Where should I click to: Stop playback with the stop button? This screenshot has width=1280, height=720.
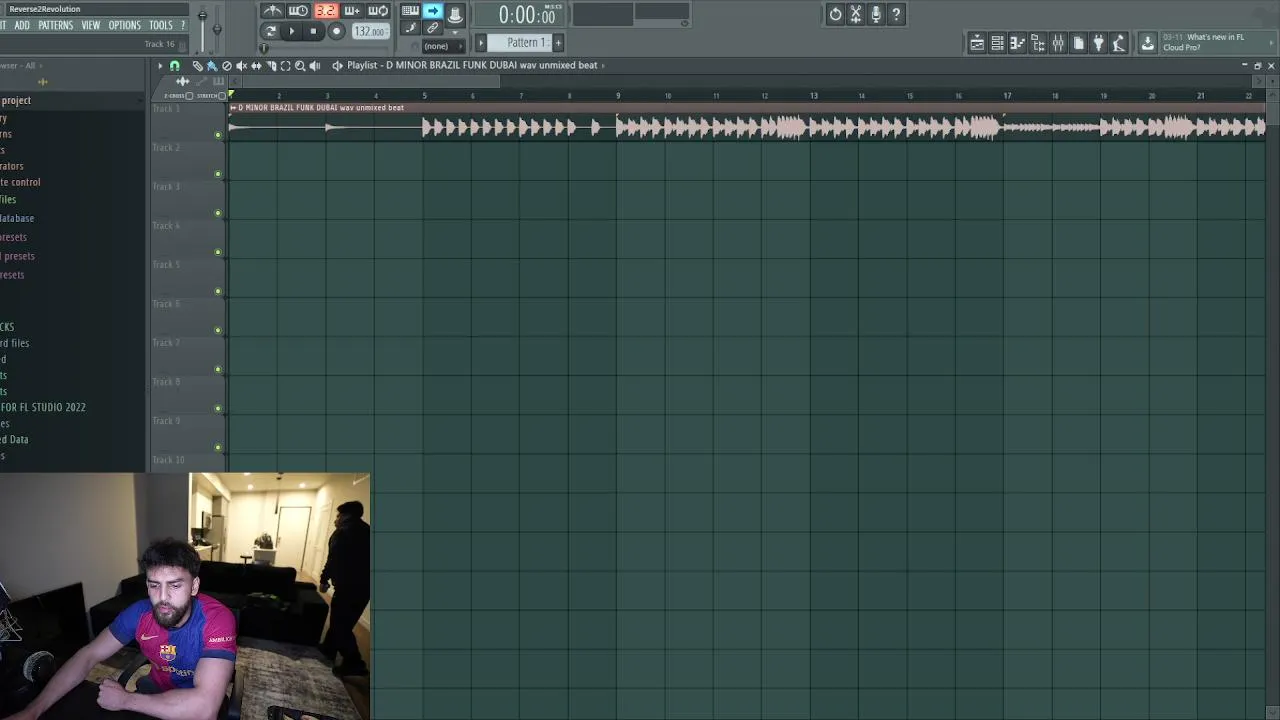[313, 31]
